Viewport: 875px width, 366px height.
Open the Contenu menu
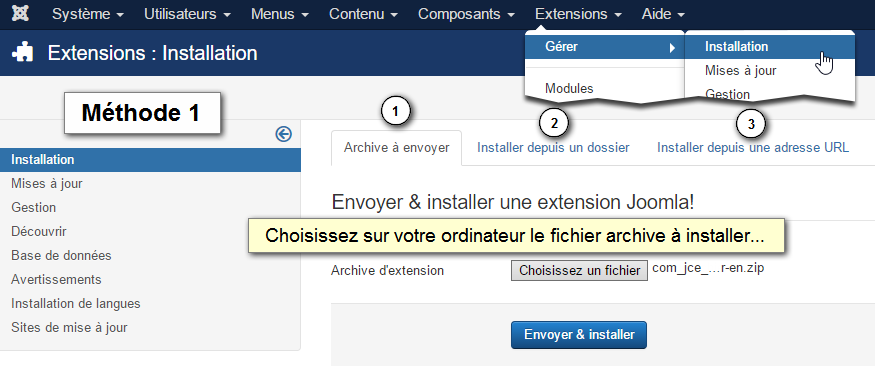(363, 15)
